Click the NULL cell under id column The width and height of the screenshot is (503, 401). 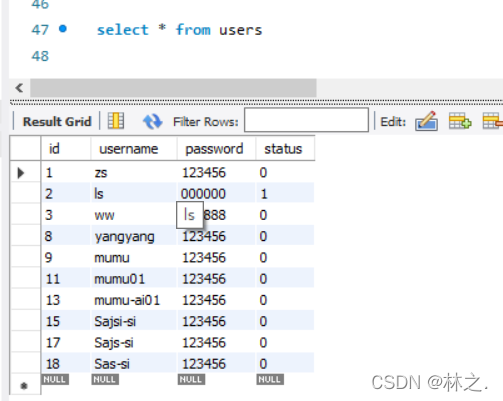click(55, 379)
